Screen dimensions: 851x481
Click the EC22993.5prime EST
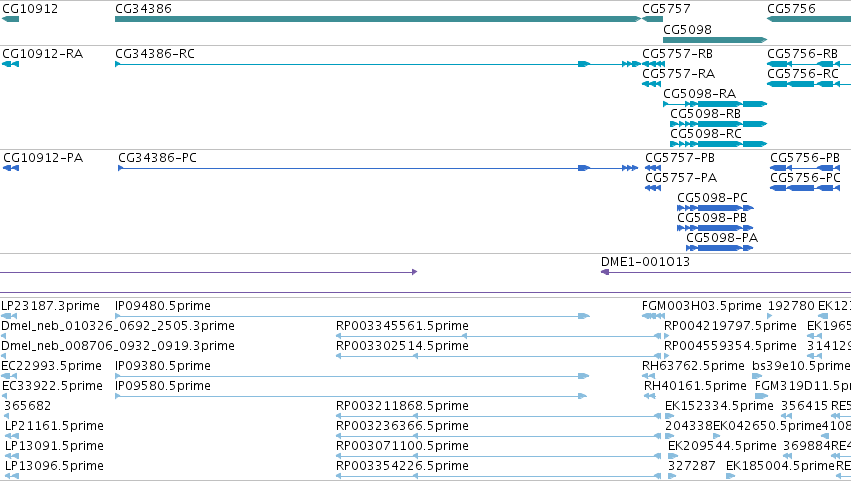[x=52, y=366]
